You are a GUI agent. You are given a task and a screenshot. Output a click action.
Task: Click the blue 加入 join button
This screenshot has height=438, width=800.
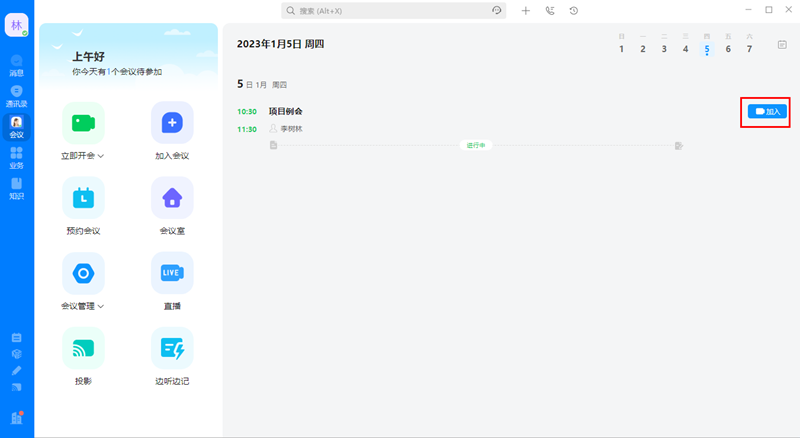tap(767, 111)
